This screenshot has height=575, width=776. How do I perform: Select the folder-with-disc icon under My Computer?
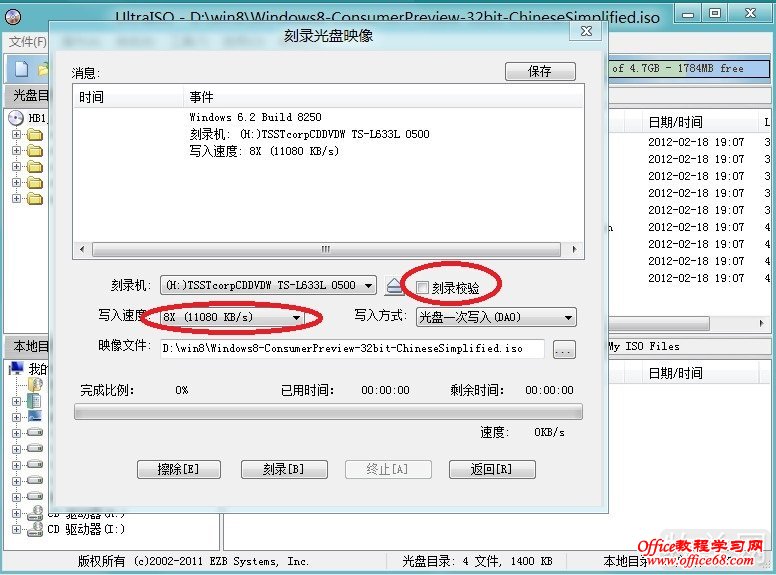(35, 384)
